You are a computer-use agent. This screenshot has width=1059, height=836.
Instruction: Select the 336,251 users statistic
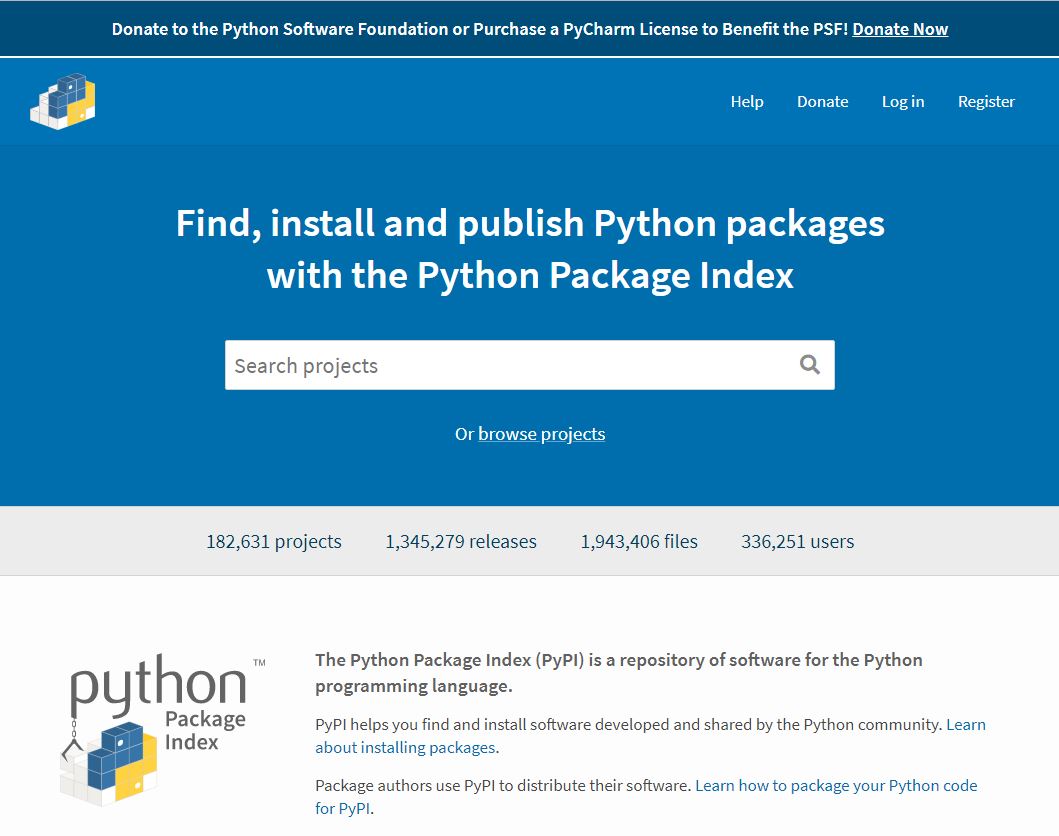(798, 542)
